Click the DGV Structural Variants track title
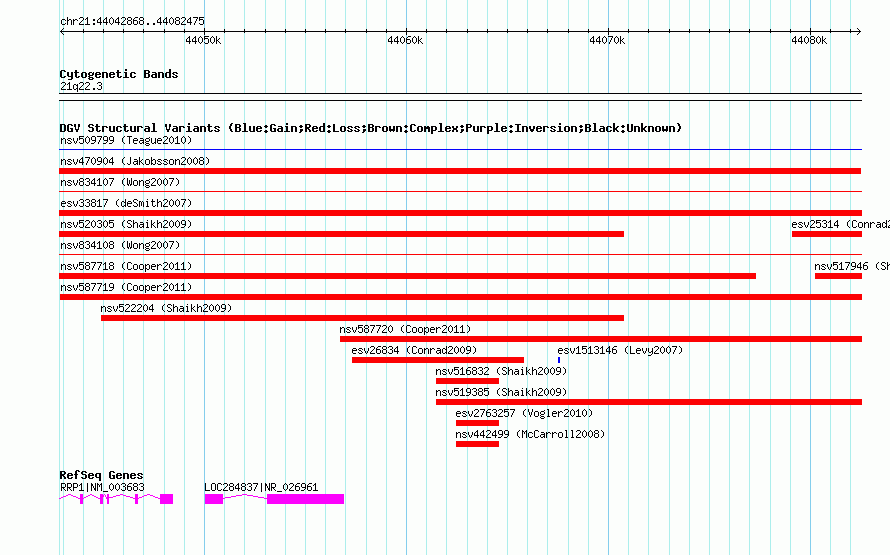This screenshot has height=555, width=890. [371, 128]
